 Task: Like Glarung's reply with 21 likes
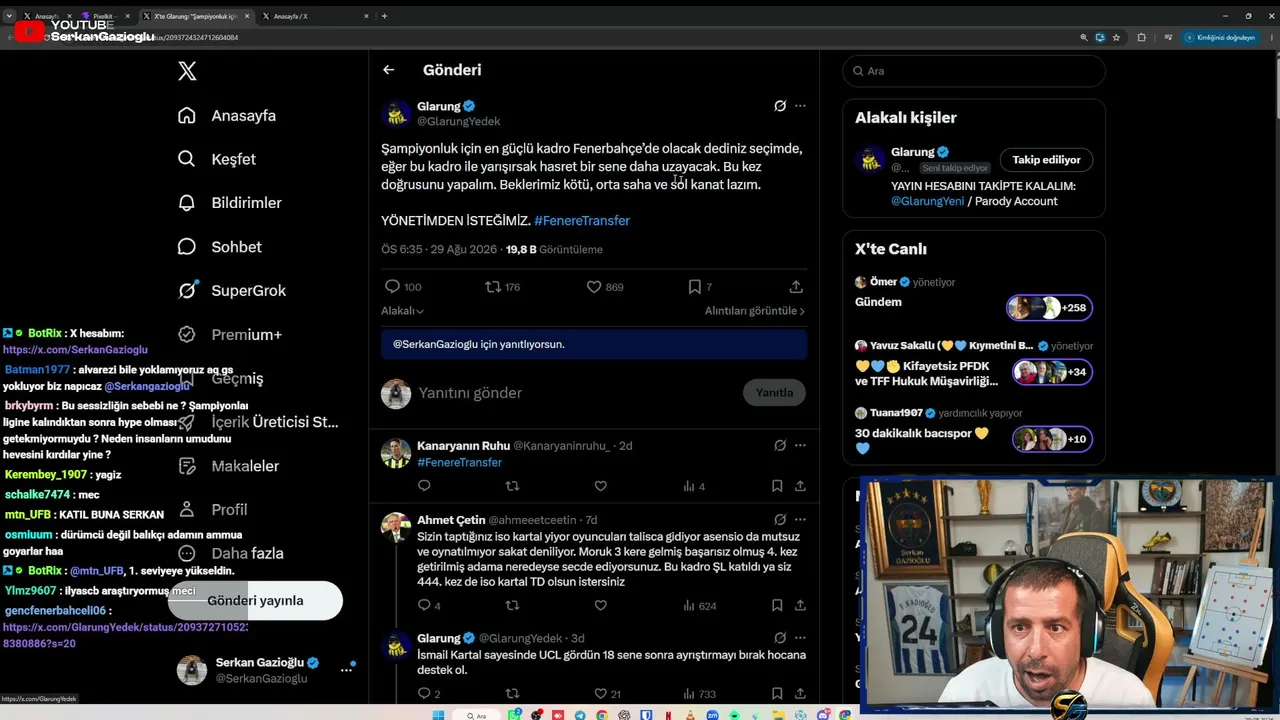click(606, 693)
